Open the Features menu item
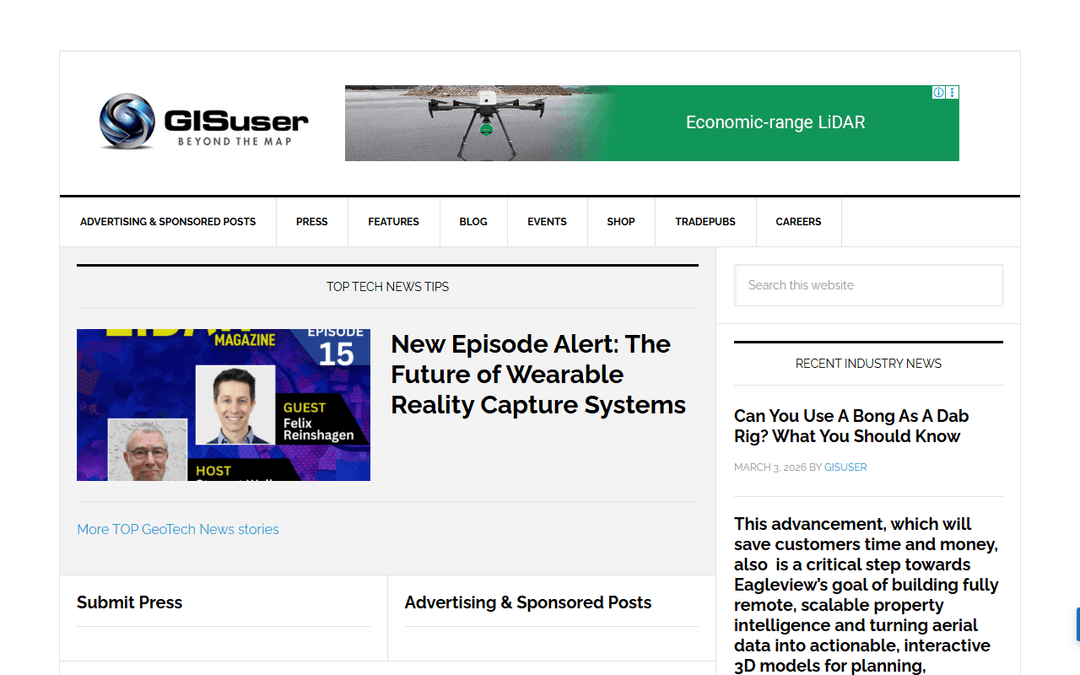Image resolution: width=1080 pixels, height=675 pixels. [x=393, y=222]
